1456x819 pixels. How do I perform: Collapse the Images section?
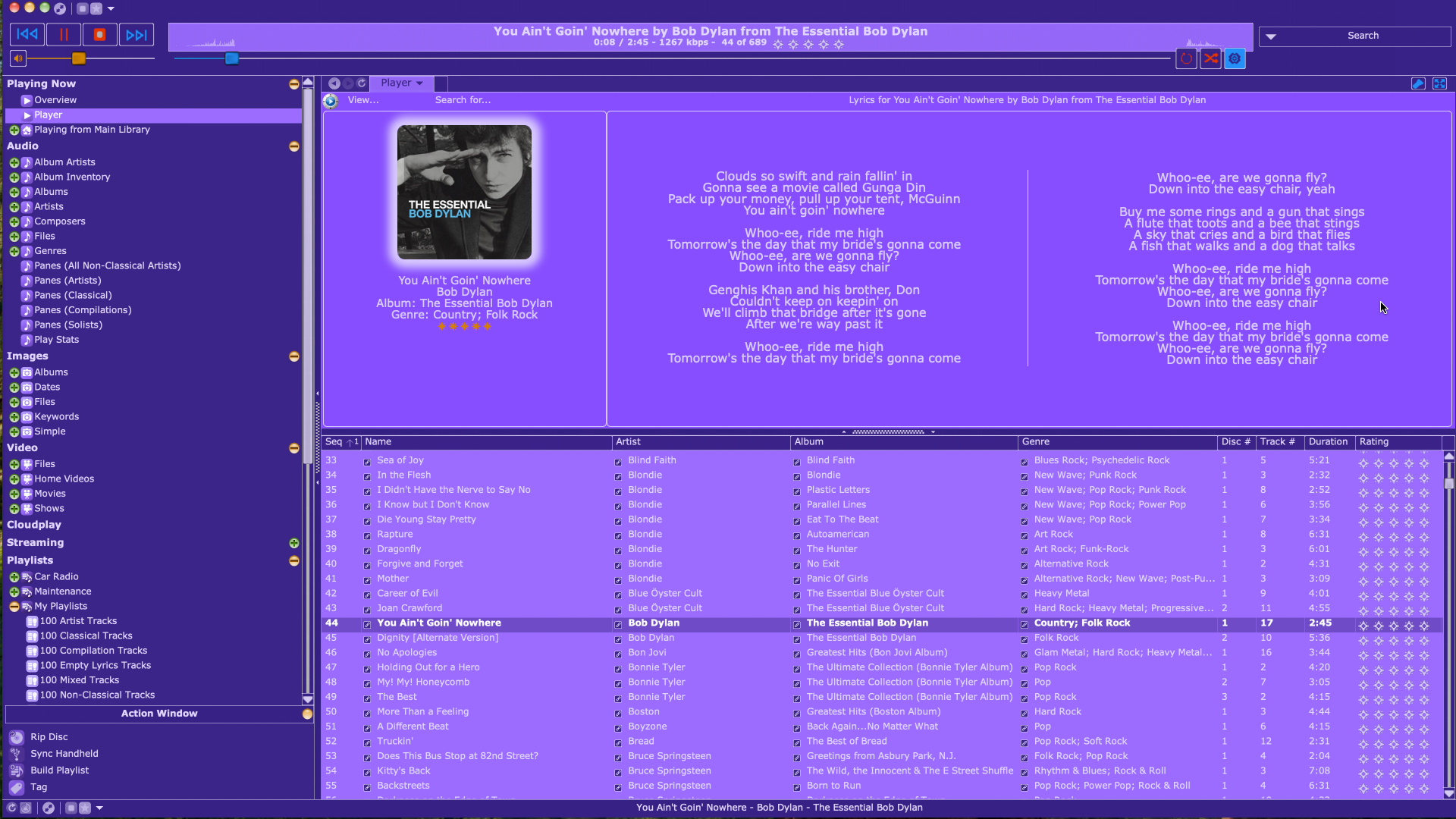pyautogui.click(x=294, y=357)
